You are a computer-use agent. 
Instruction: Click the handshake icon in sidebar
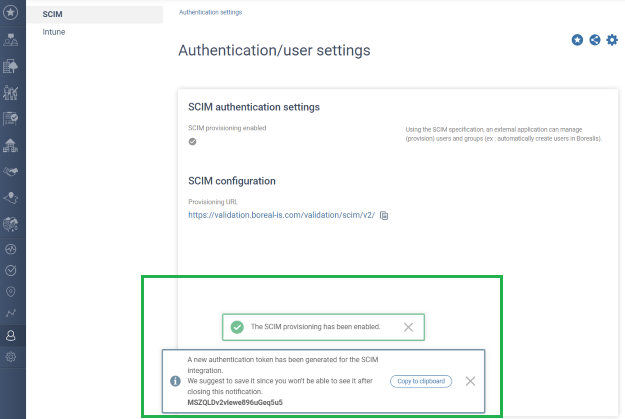click(x=12, y=171)
